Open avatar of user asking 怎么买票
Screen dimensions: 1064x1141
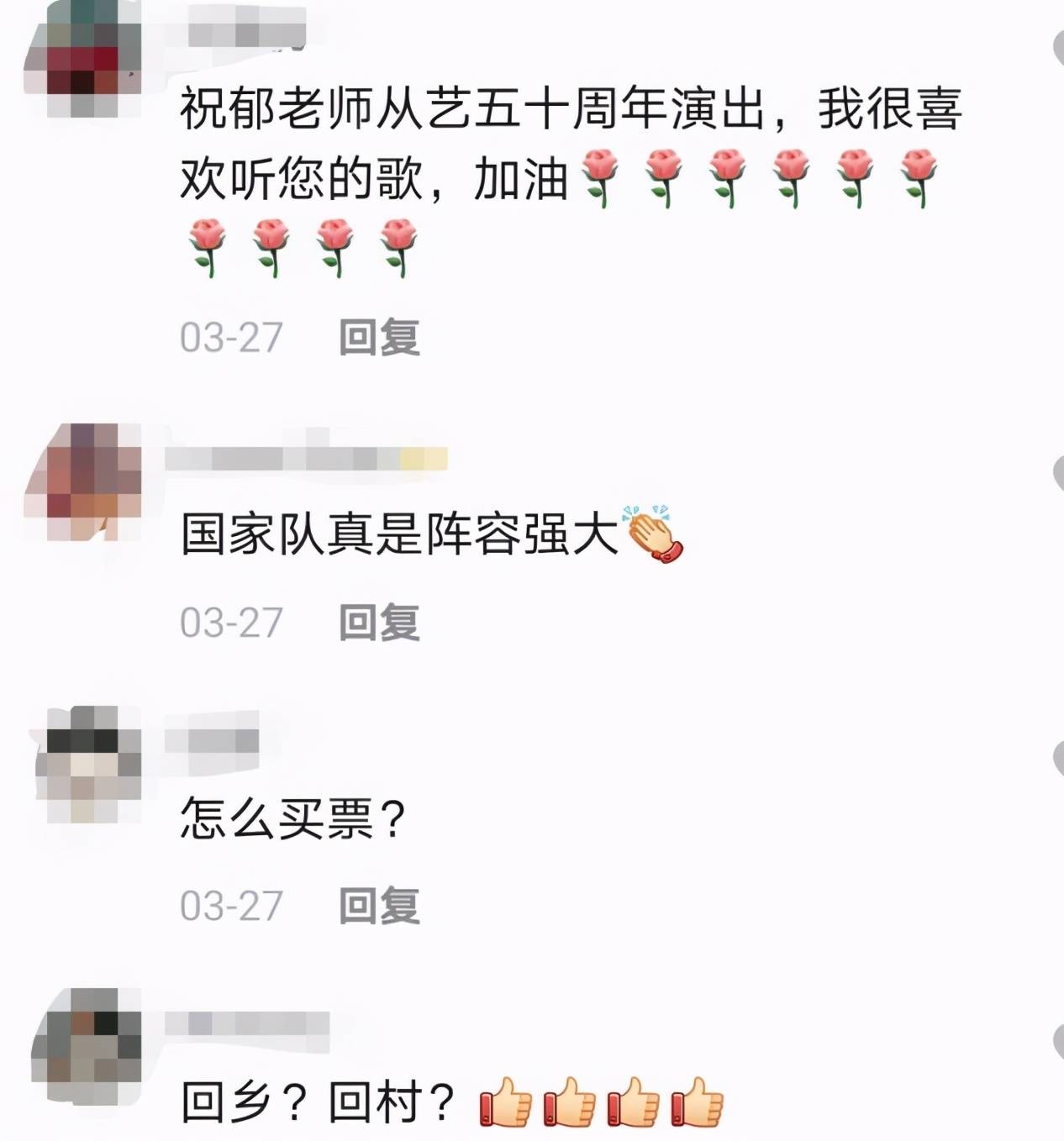pyautogui.click(x=82, y=765)
